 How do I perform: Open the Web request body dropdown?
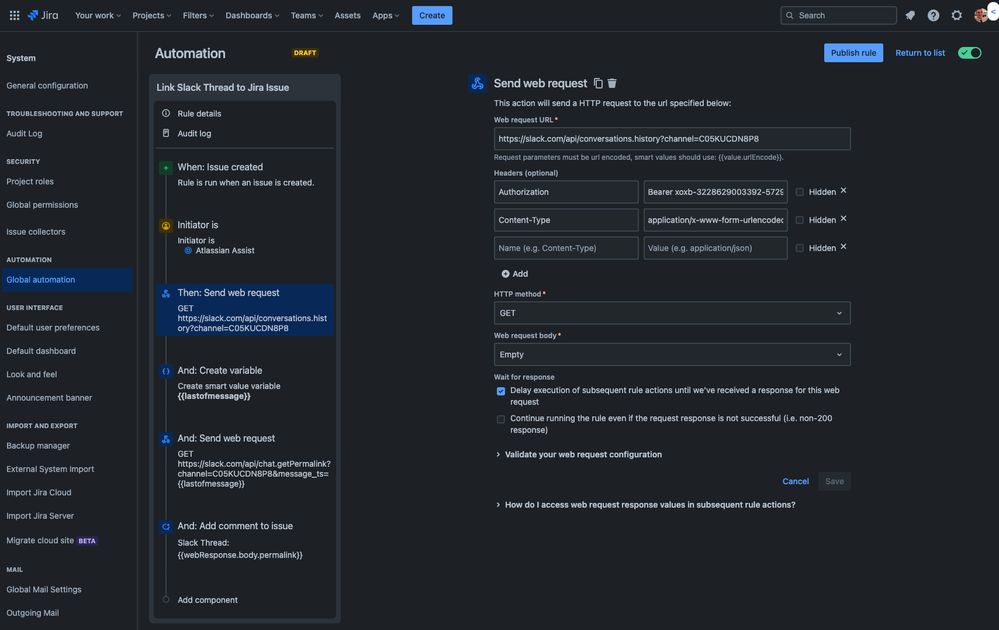[x=672, y=354]
